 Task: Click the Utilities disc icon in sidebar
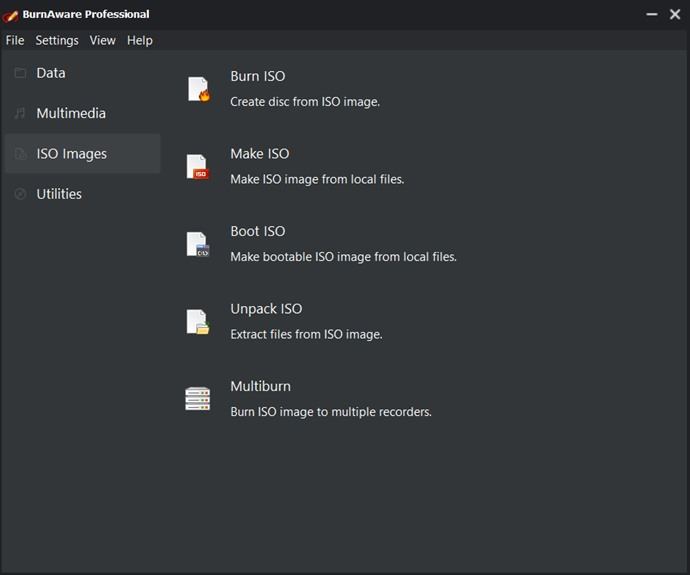point(20,194)
